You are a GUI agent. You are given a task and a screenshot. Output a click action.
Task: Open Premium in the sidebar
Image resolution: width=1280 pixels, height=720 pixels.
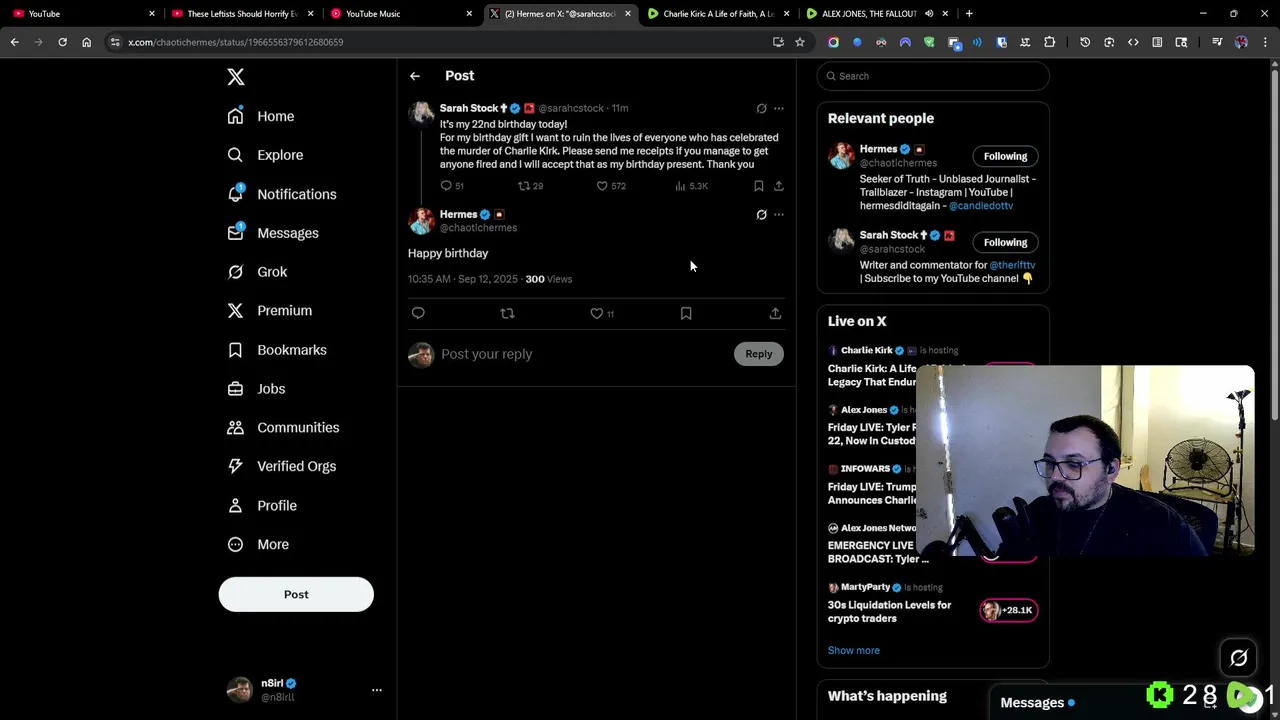(x=270, y=310)
